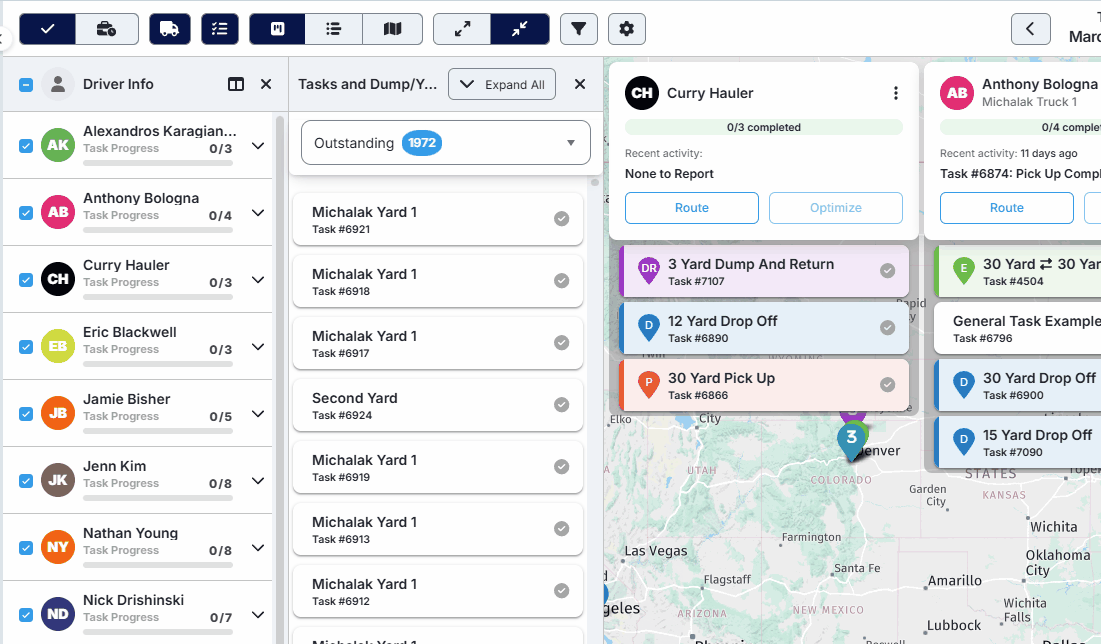The width and height of the screenshot is (1101, 644).
Task: Toggle the select-all drivers checkbox
Action: pos(26,85)
